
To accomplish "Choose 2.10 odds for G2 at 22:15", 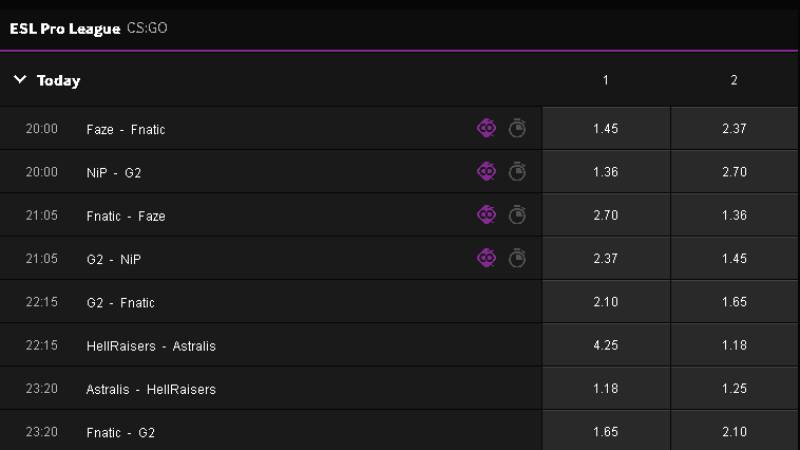I will coord(606,302).
